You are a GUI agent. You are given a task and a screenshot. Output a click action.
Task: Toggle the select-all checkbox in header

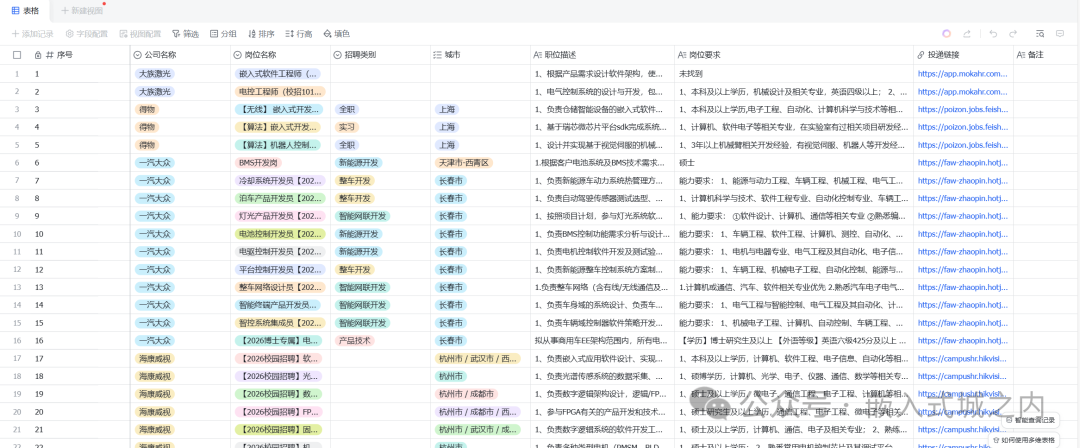(17, 55)
